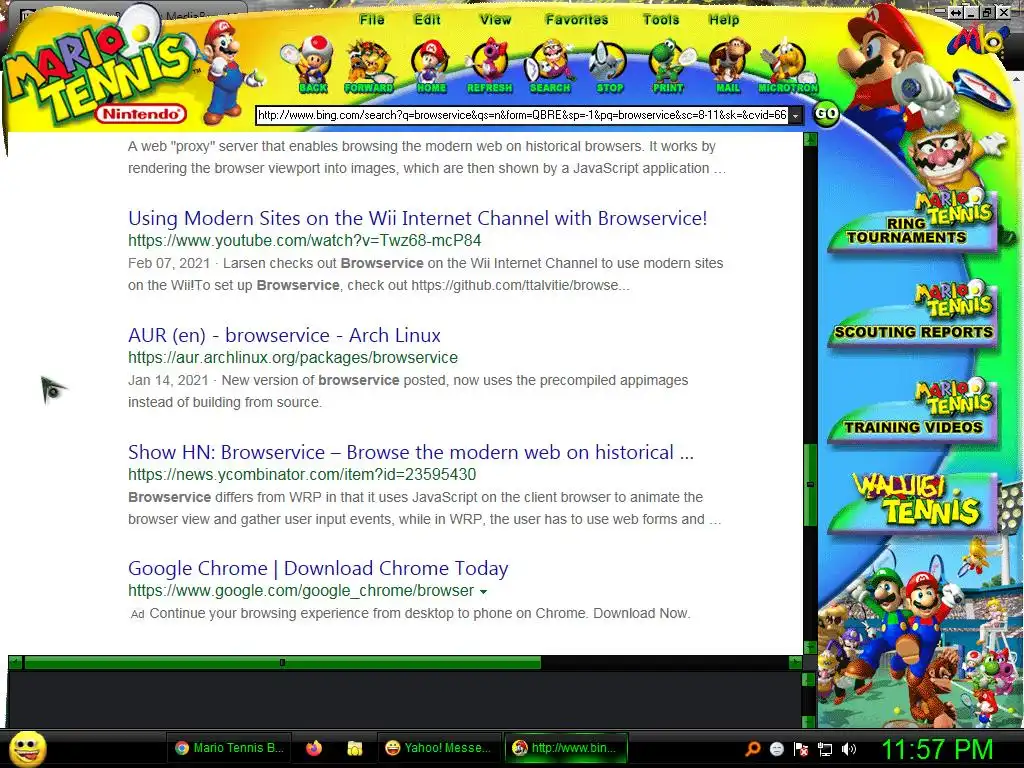This screenshot has width=1024, height=768.
Task: Open the Waluigi Tennis sidebar banner
Action: (913, 502)
